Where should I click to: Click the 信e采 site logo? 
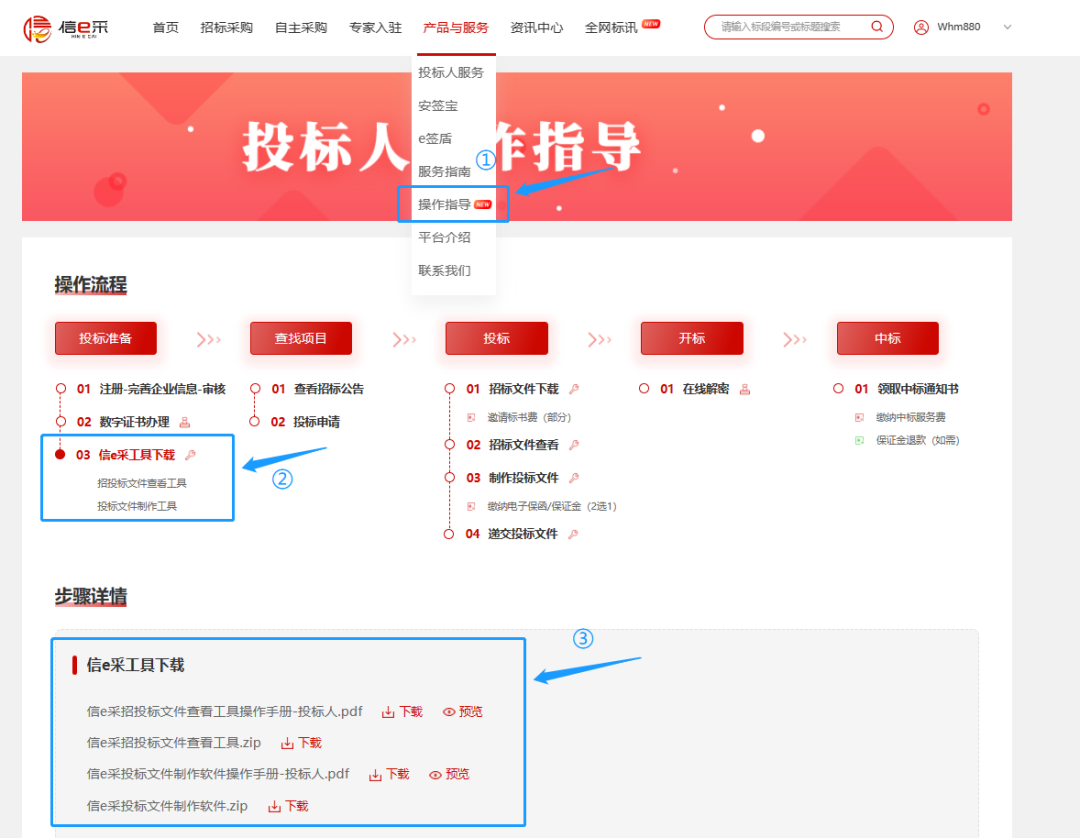66,28
